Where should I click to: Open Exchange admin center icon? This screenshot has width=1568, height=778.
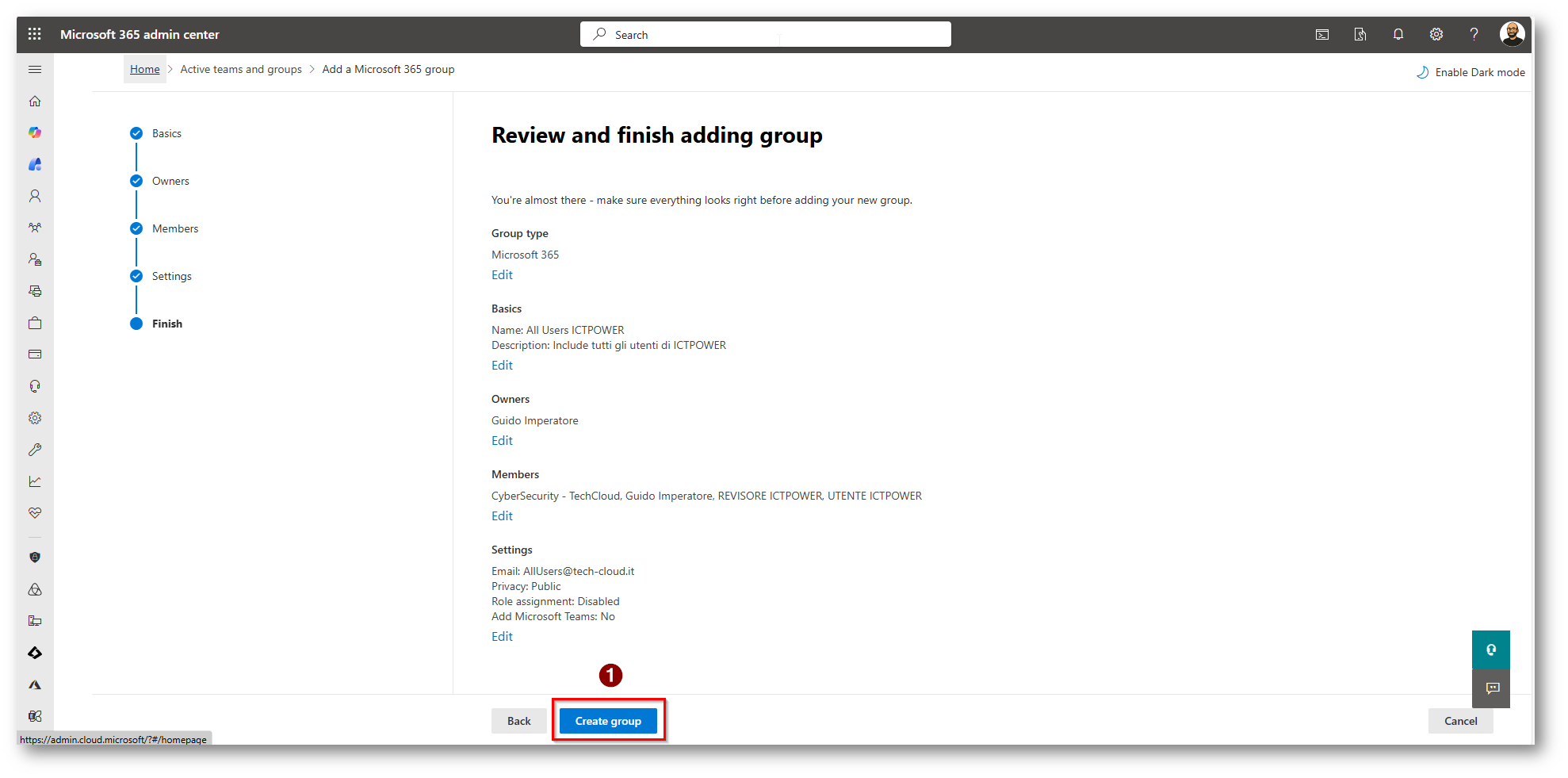35,716
